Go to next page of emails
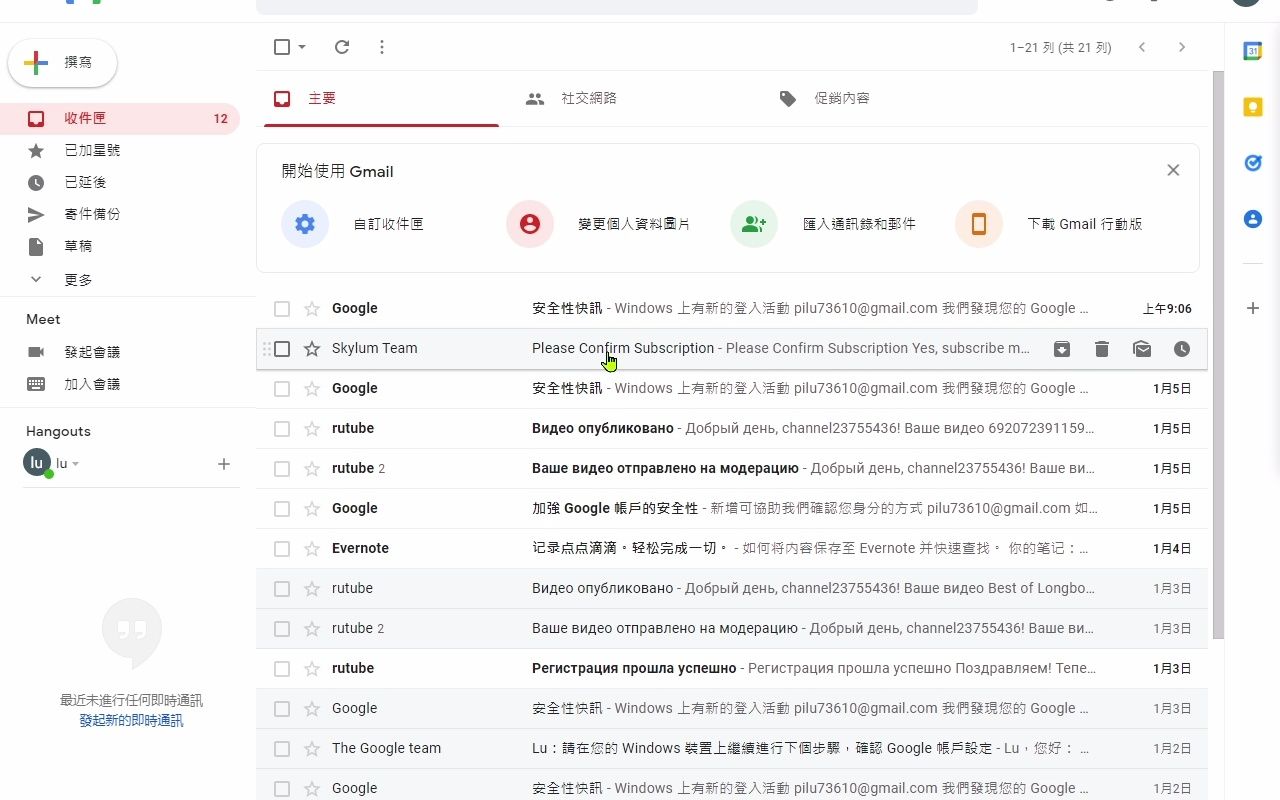Image resolution: width=1280 pixels, height=800 pixels. coord(1182,47)
